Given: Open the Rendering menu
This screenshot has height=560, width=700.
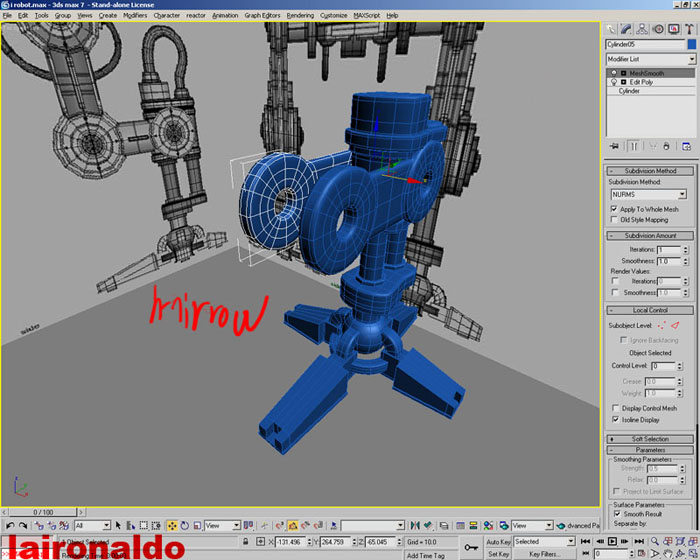Looking at the screenshot, I should tap(300, 16).
